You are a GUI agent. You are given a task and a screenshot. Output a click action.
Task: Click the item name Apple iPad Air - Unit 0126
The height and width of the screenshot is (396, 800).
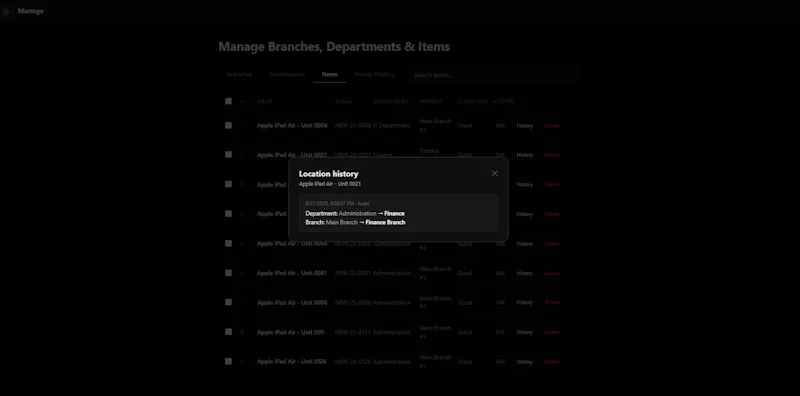(x=292, y=361)
